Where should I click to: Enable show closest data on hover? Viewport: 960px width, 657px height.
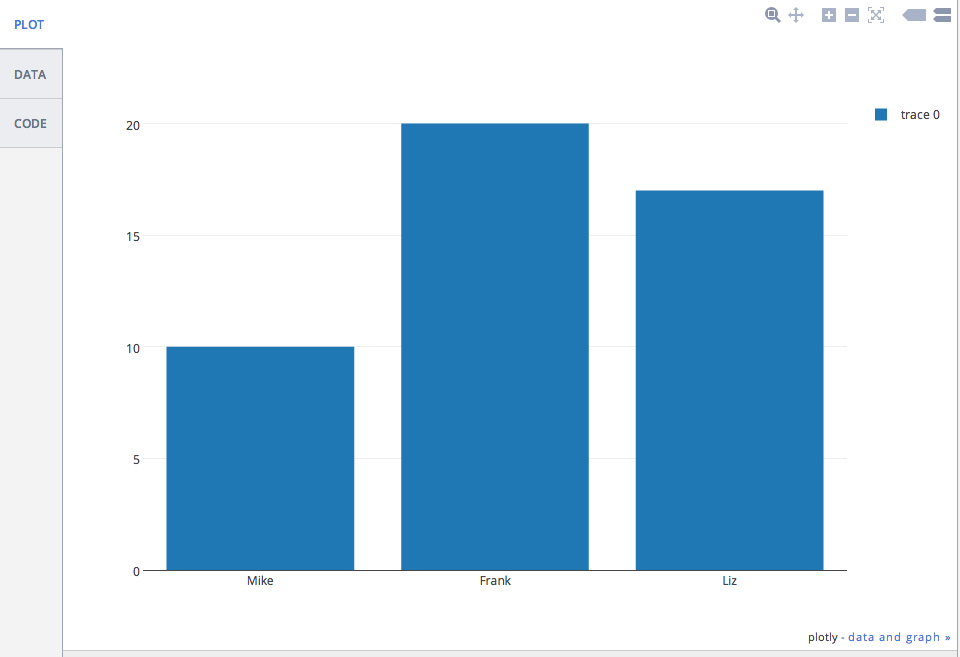coord(914,15)
